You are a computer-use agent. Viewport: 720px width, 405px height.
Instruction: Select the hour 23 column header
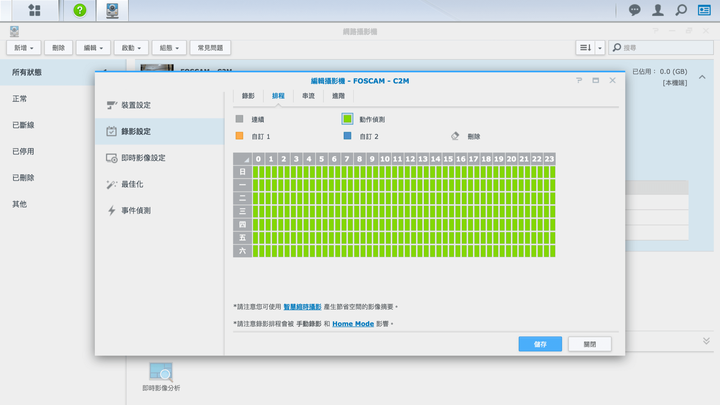549,159
